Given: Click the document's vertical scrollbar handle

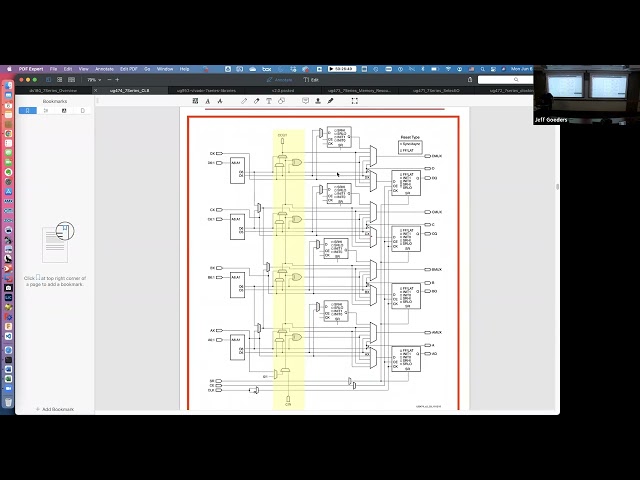Looking at the screenshot, I should pos(557,187).
